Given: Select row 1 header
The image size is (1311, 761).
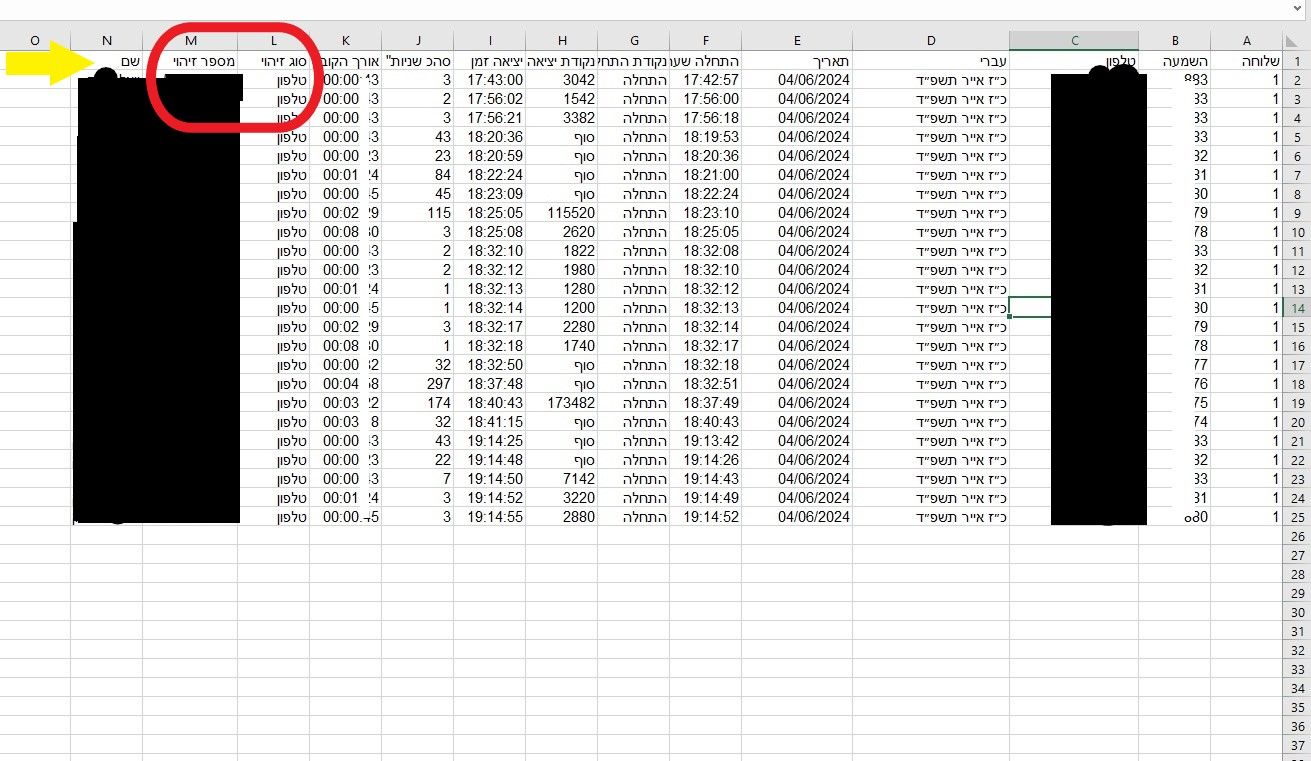Looking at the screenshot, I should click(1297, 60).
